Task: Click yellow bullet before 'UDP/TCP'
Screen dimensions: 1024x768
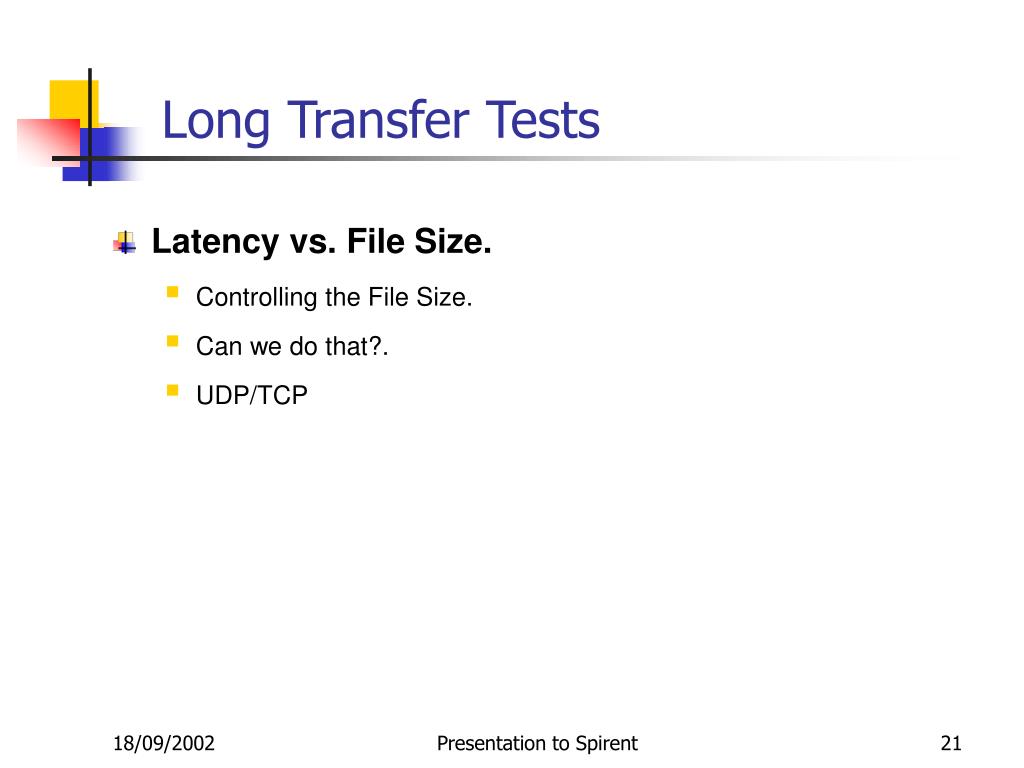Action: tap(172, 391)
